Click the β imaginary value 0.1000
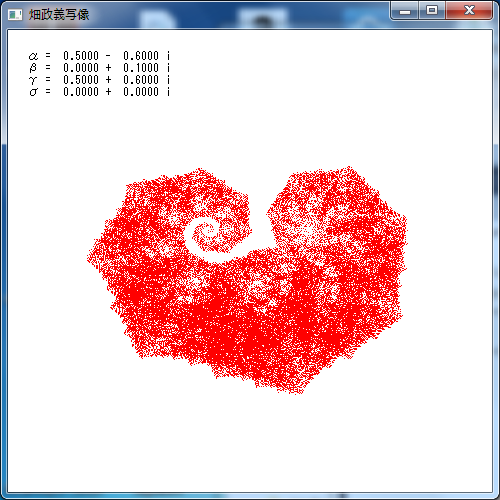Viewport: 500px width, 500px height. pos(141,68)
